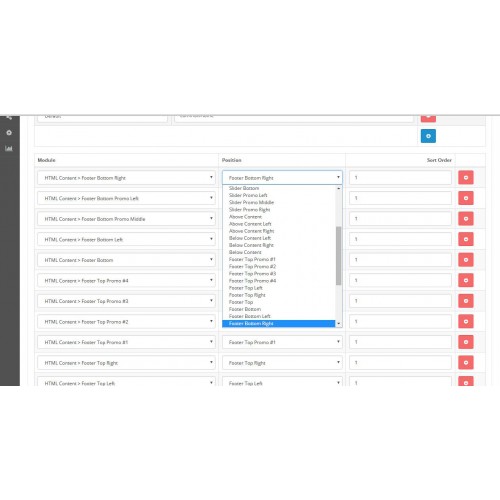The width and height of the screenshot is (500, 500).
Task: Choose Footer Top option in the list
Action: coord(241,302)
